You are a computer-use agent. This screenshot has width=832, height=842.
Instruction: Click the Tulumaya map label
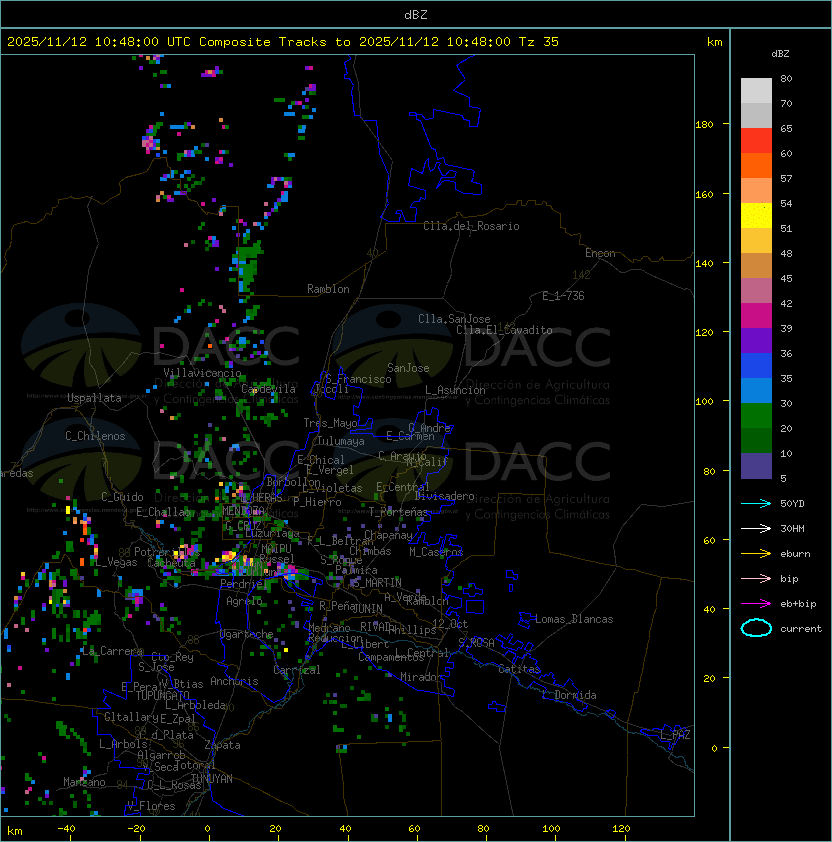(341, 441)
